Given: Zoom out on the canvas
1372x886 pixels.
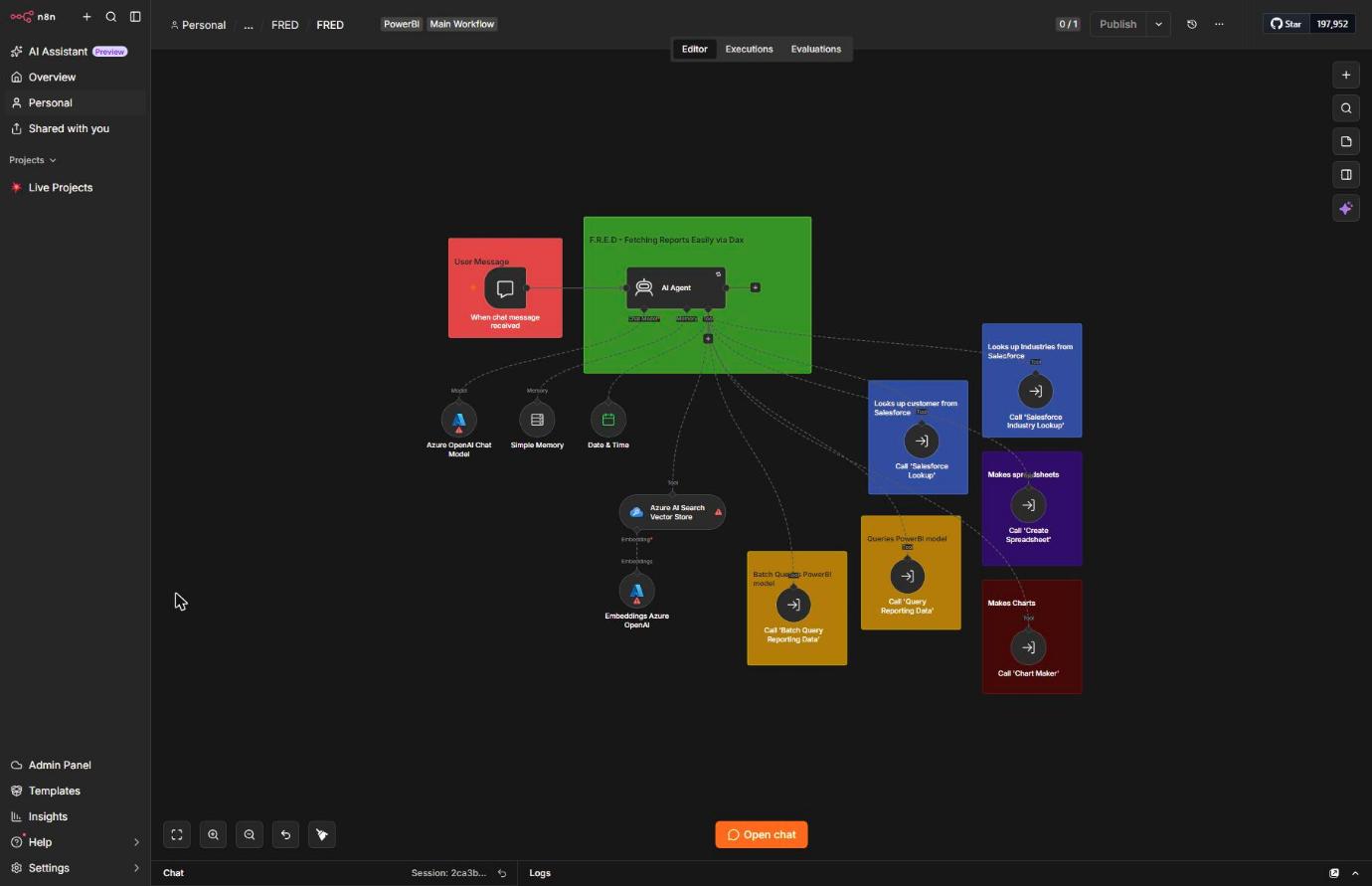Looking at the screenshot, I should 250,835.
